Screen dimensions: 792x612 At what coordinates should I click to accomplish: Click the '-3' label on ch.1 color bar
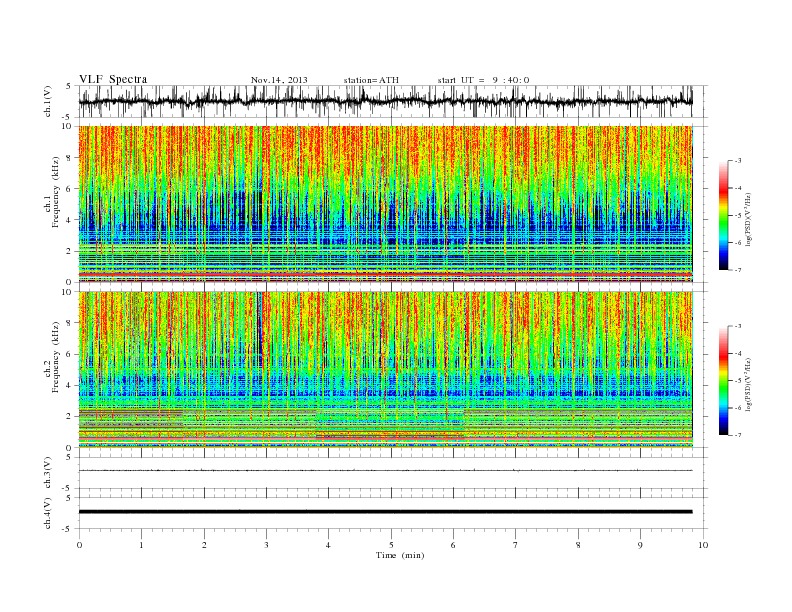pyautogui.click(x=738, y=161)
